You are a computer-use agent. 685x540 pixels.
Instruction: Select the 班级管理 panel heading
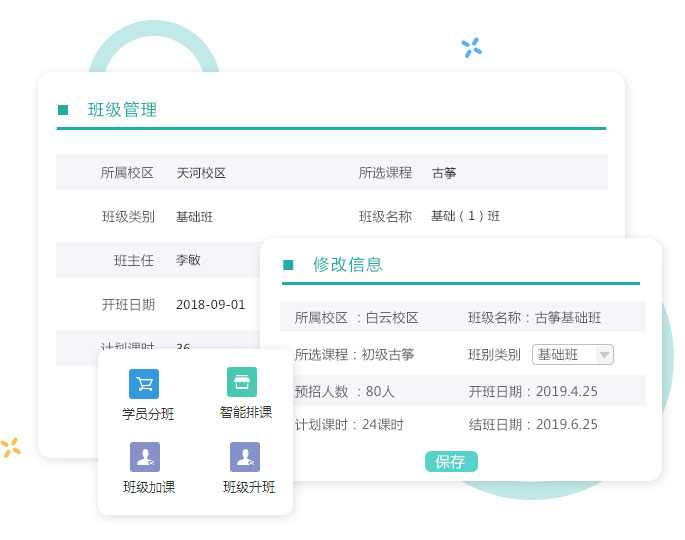pos(122,110)
